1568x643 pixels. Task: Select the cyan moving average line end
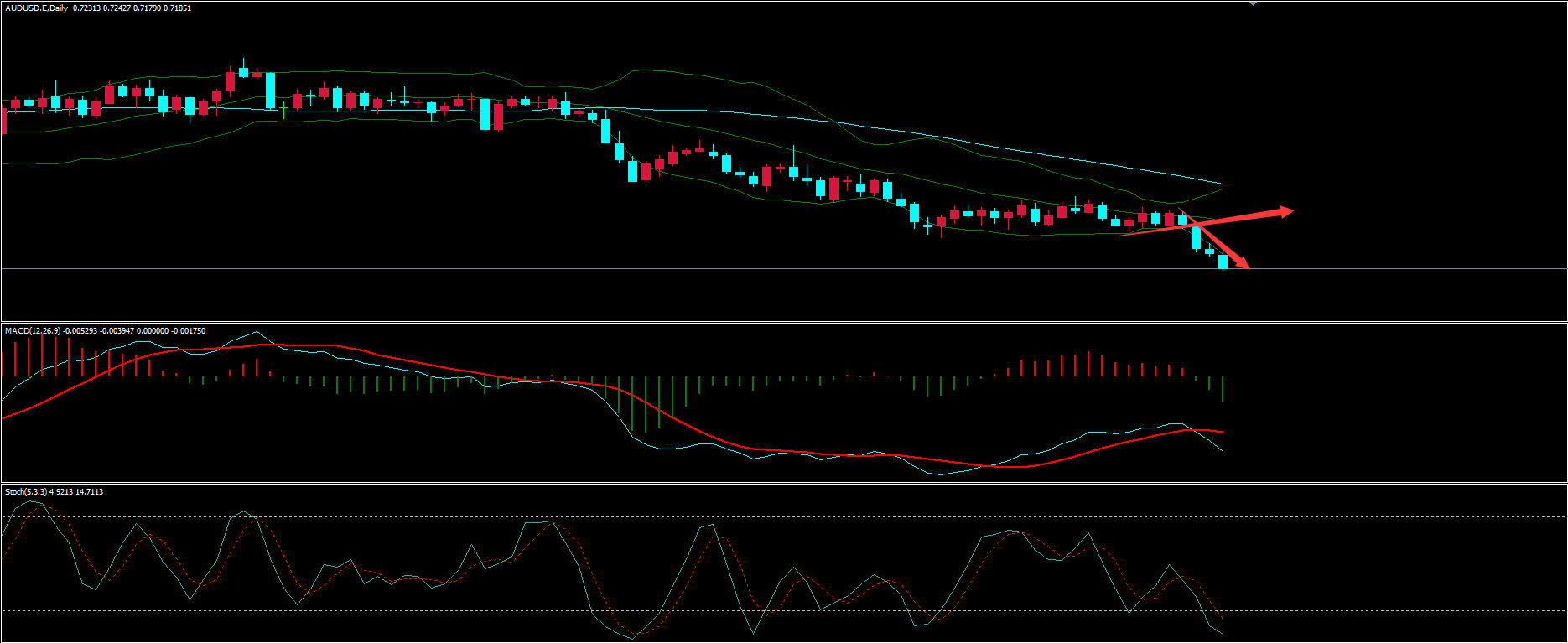[1220, 183]
